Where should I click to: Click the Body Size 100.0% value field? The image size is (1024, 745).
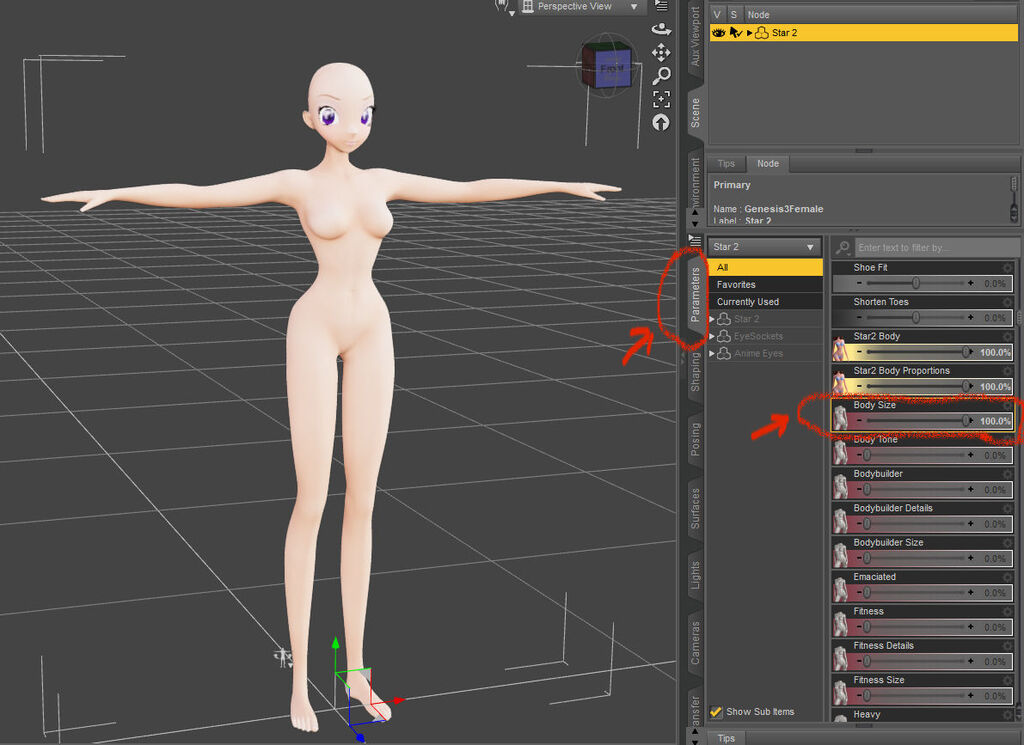[x=995, y=421]
